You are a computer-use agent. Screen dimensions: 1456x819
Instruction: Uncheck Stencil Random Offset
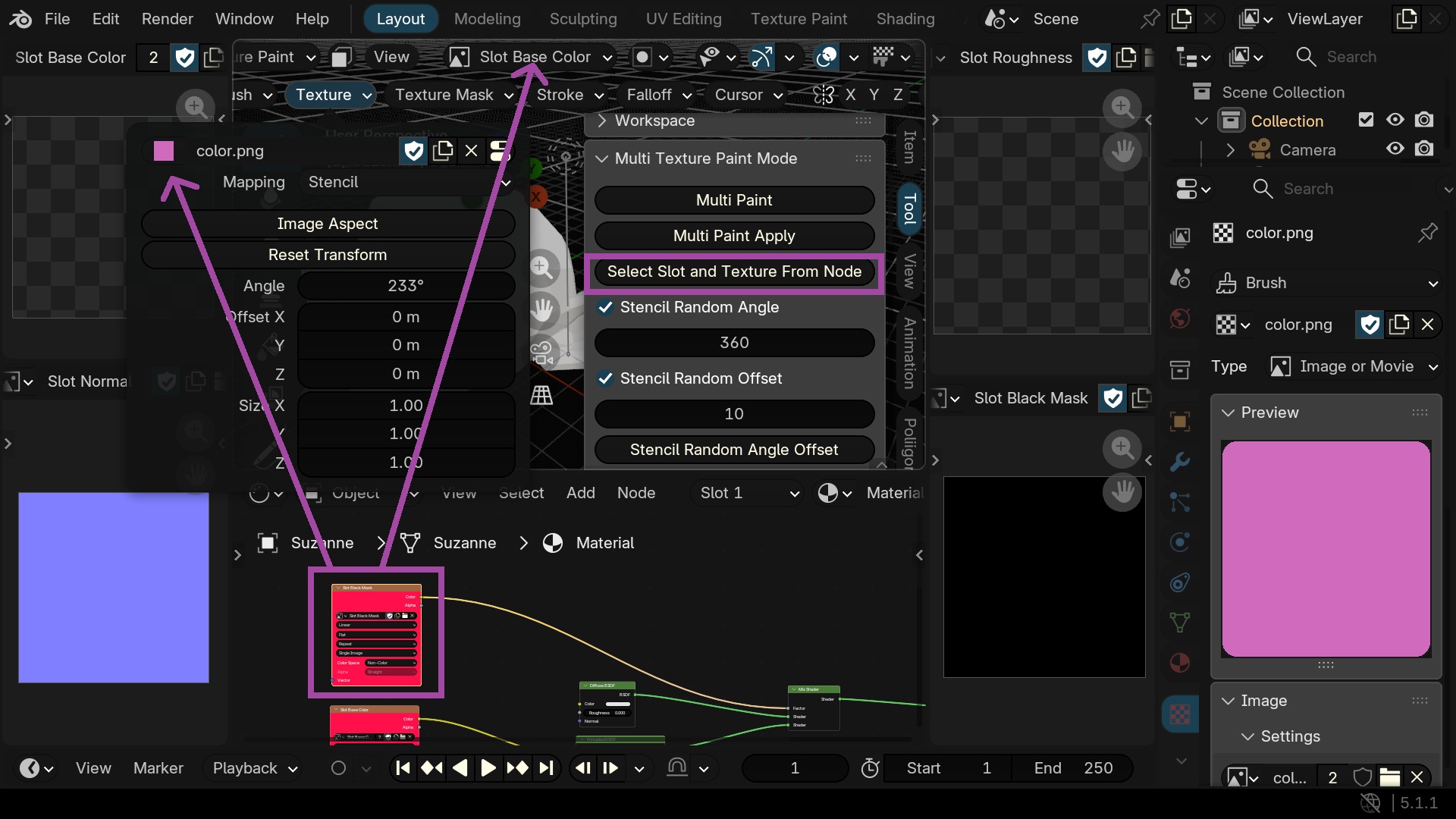pyautogui.click(x=605, y=378)
